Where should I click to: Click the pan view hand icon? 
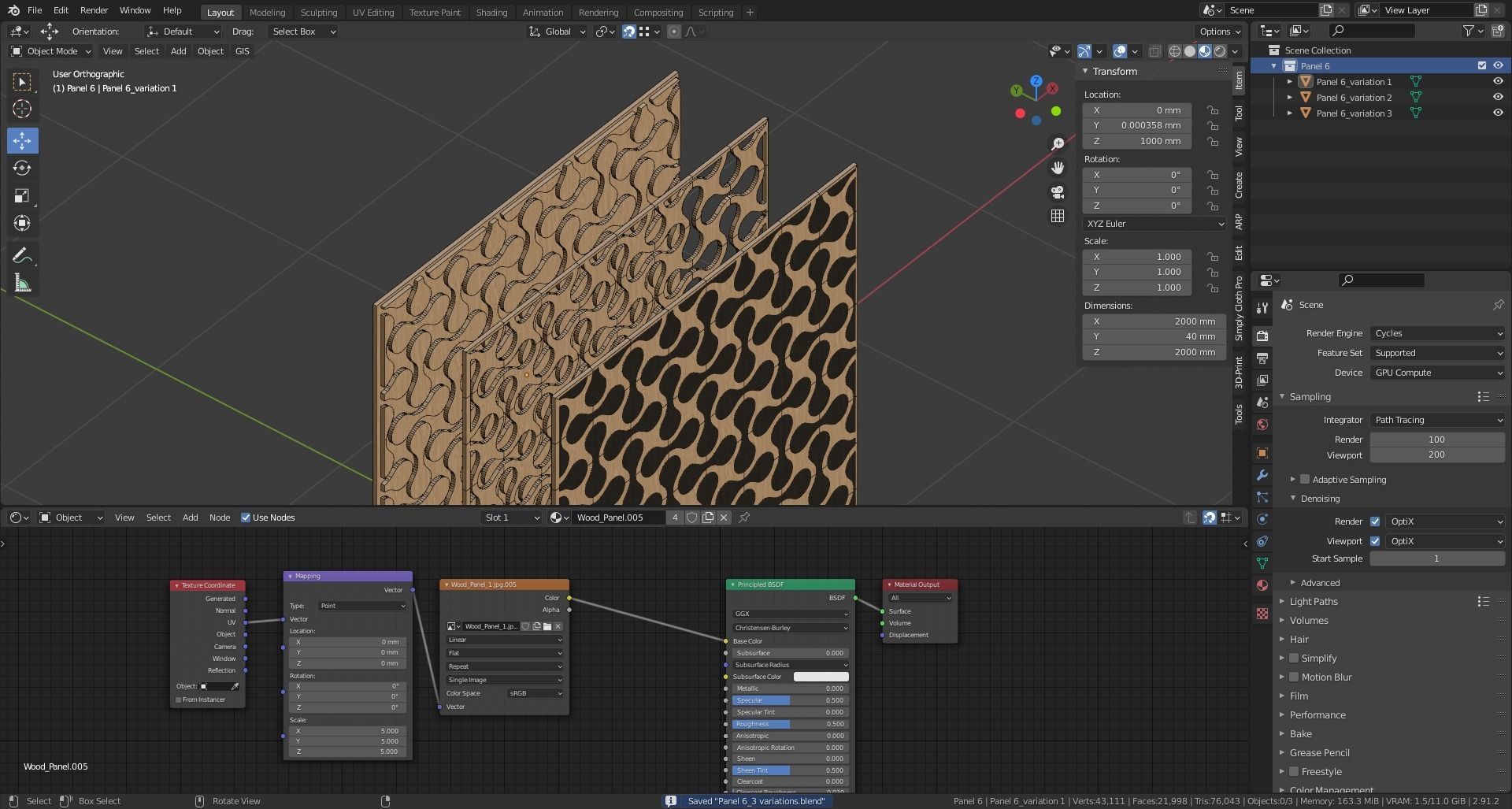click(x=1058, y=168)
